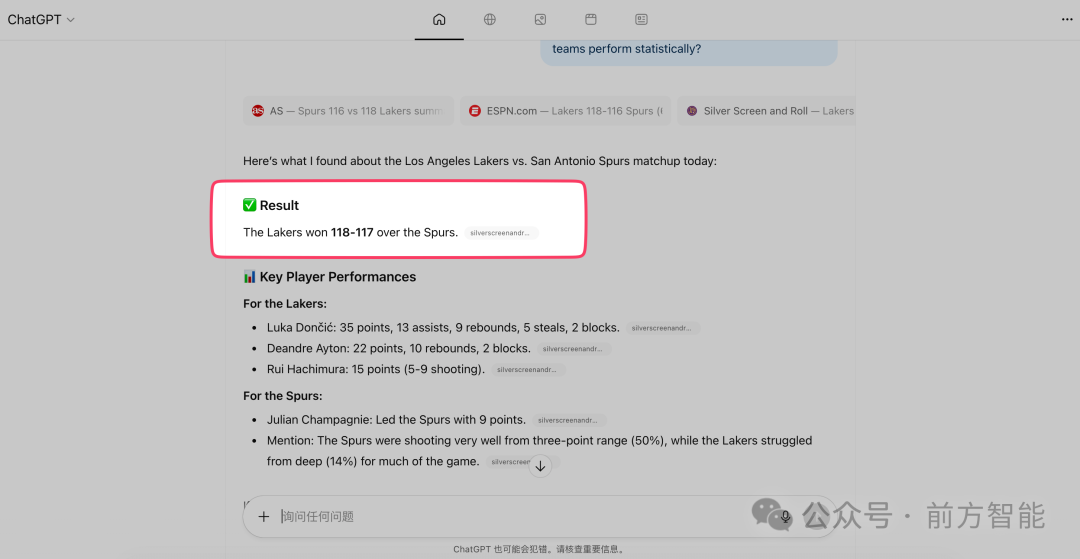This screenshot has height=559, width=1080.
Task: Open the three-dot more options menu
Action: click(x=1066, y=19)
